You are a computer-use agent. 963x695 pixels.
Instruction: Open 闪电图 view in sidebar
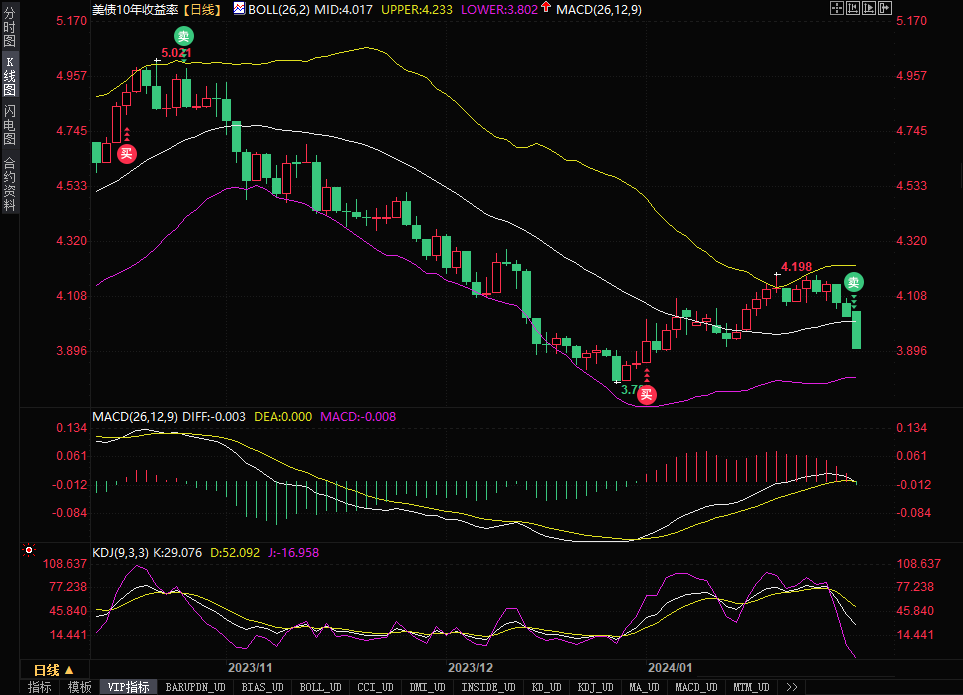9,125
